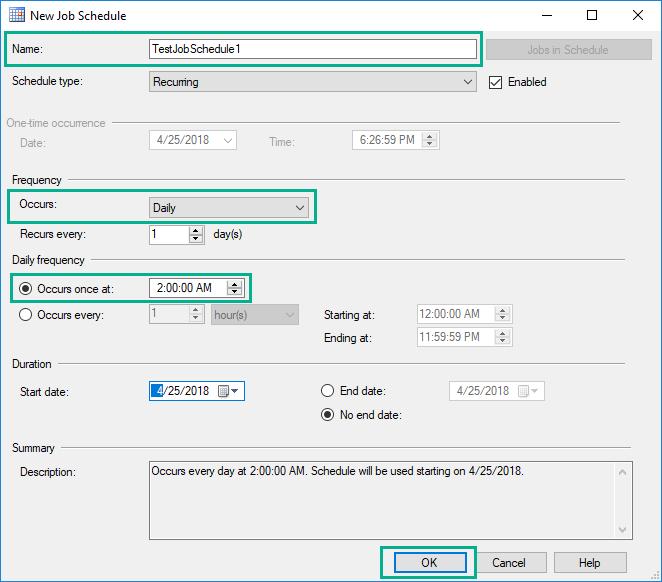
Task: Click inside the Recurs every number field
Action: [167, 235]
